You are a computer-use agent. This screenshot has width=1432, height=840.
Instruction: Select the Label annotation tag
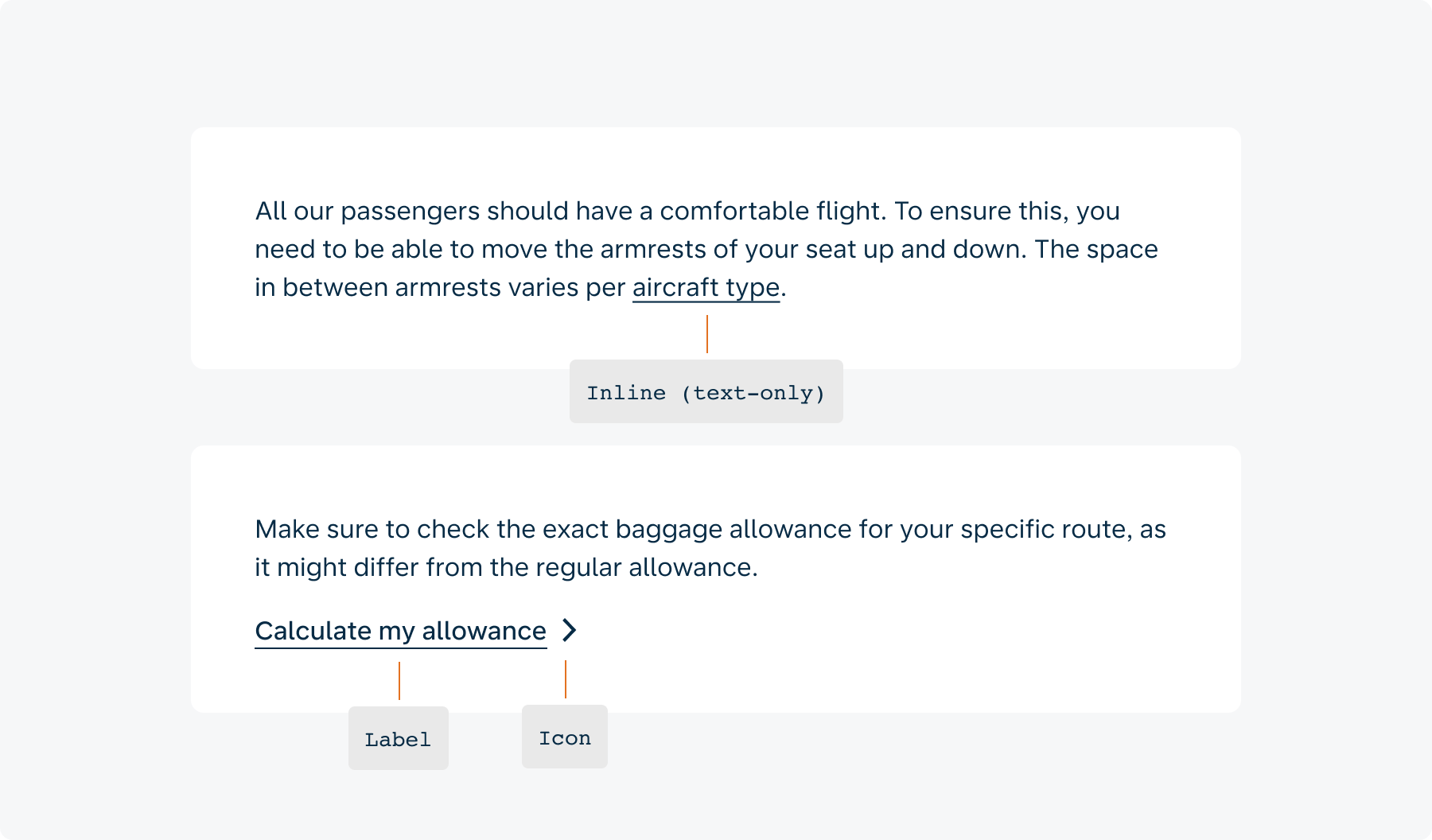[399, 738]
